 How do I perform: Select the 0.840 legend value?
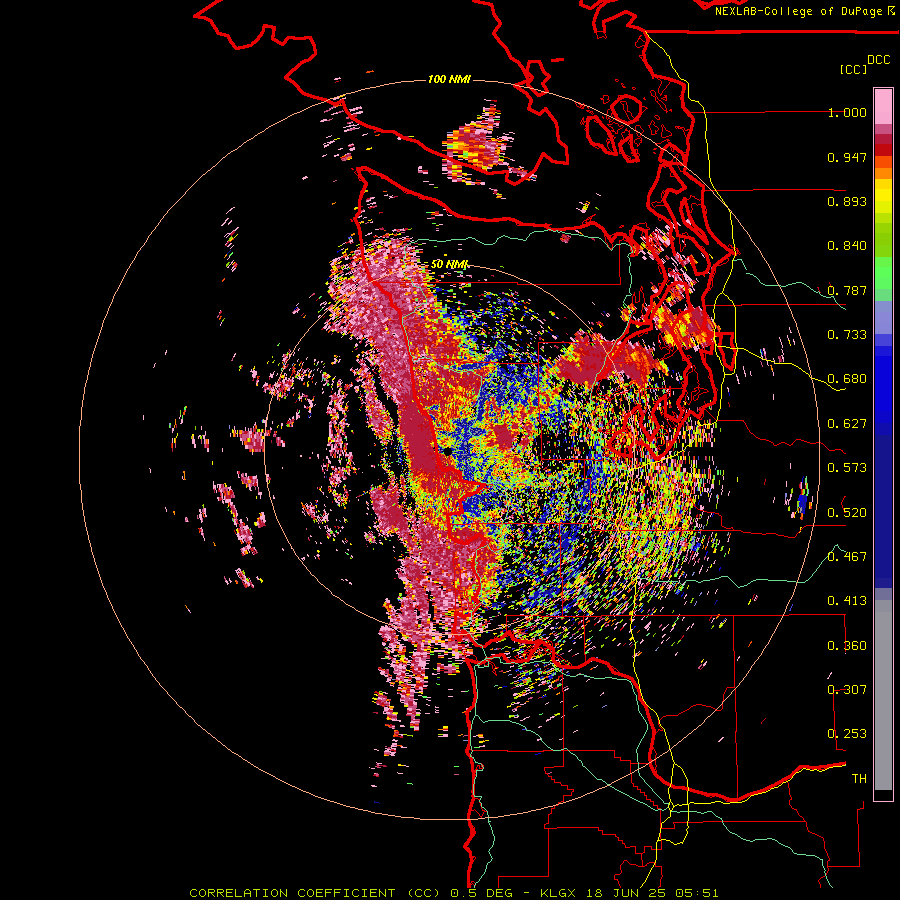(x=847, y=246)
